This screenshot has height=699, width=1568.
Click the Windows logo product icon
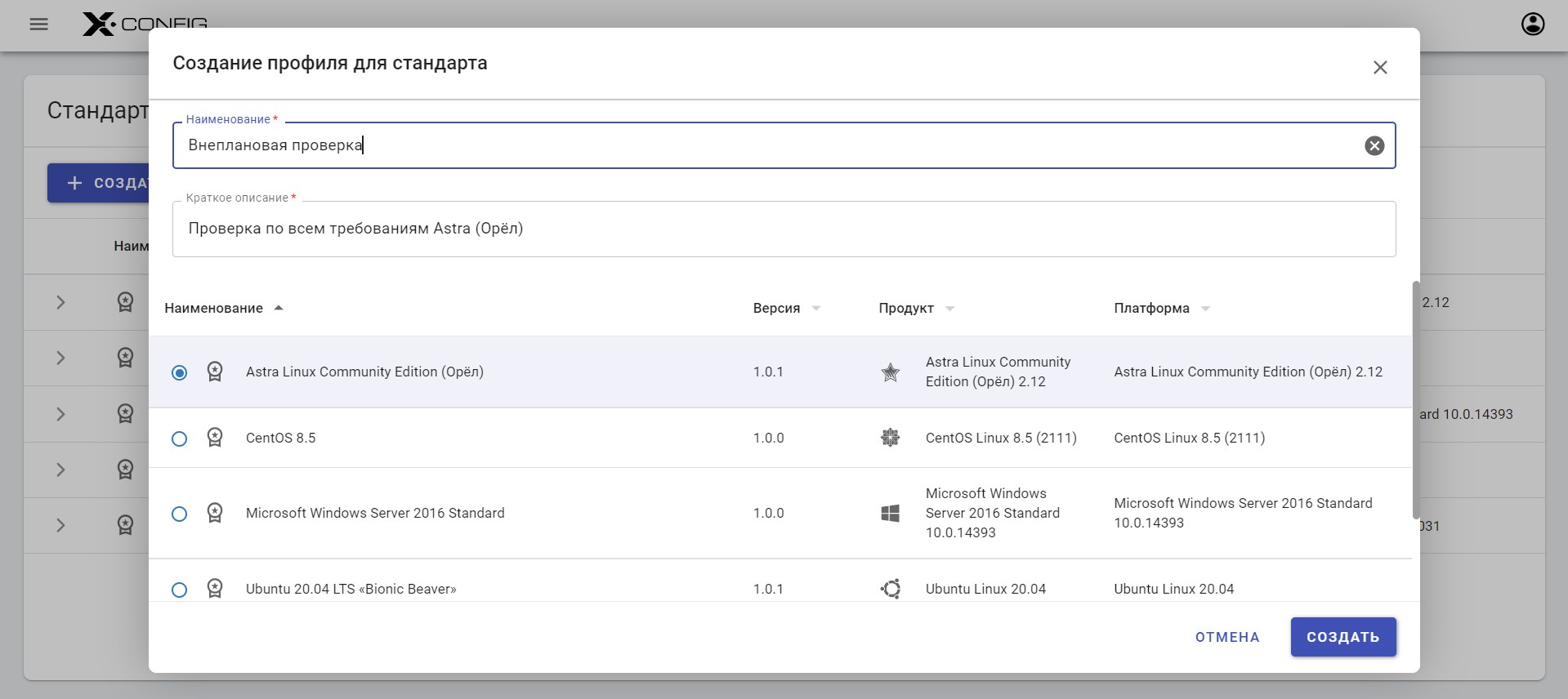tap(890, 513)
